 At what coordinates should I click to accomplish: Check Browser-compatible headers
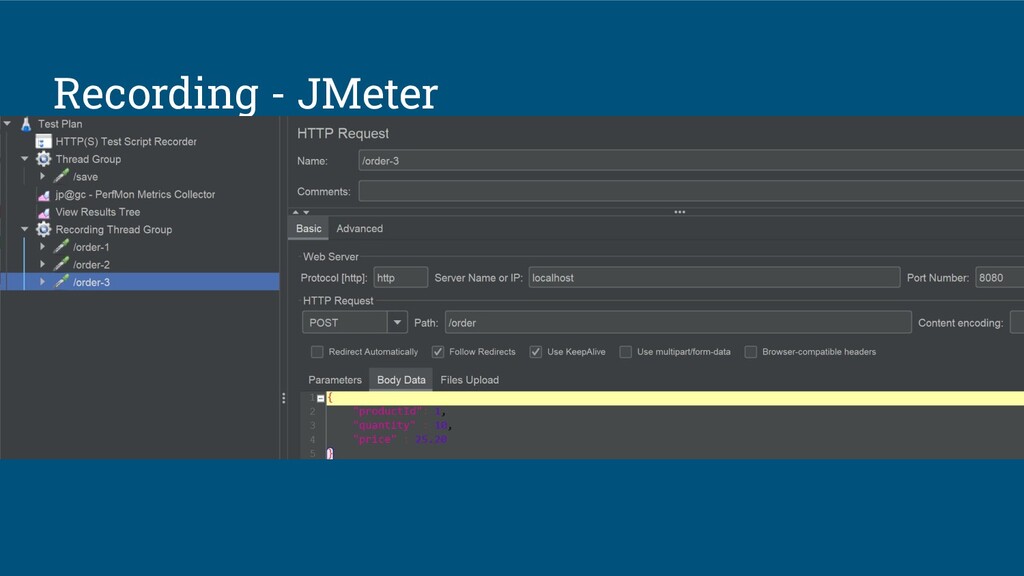click(x=751, y=352)
